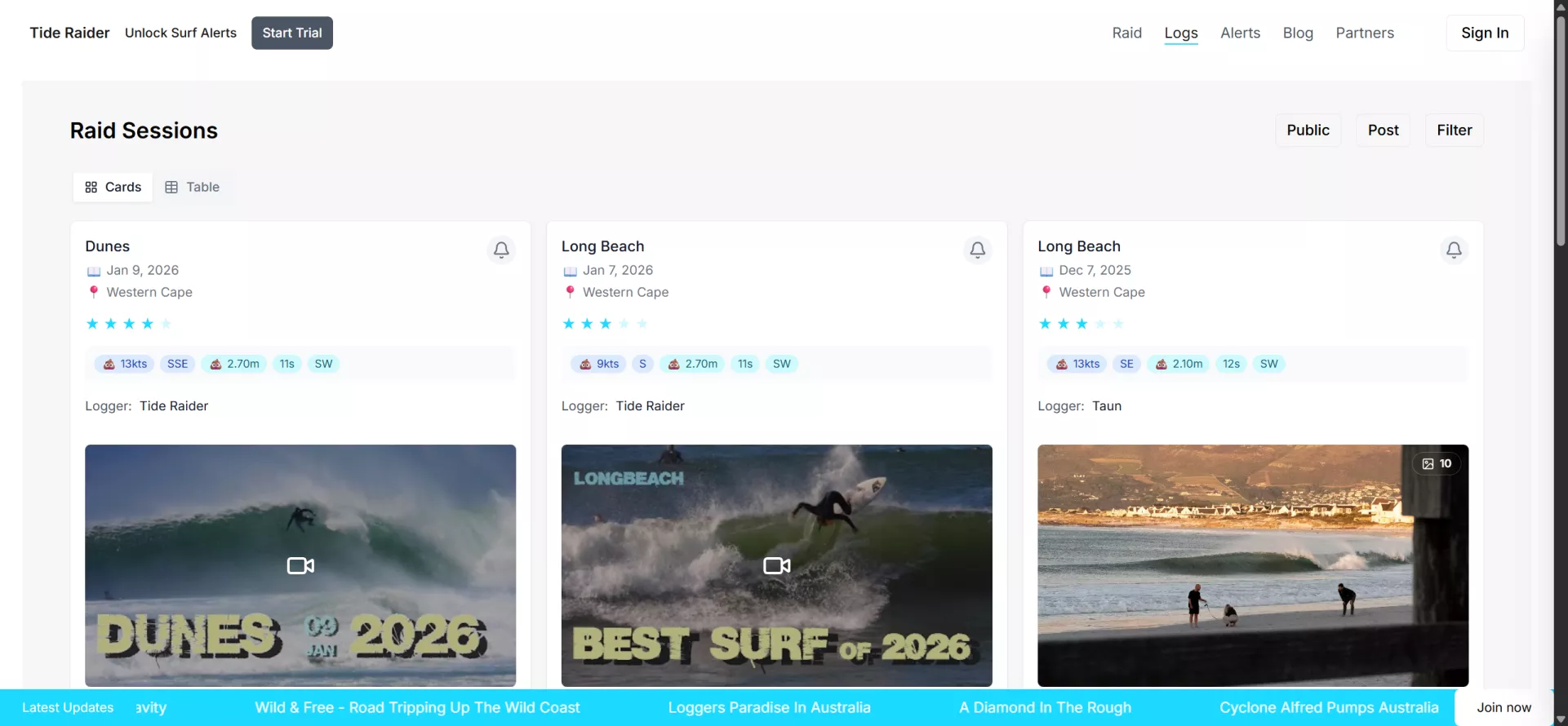The image size is (1568, 726).
Task: Open the Filter options
Action: pyautogui.click(x=1454, y=131)
